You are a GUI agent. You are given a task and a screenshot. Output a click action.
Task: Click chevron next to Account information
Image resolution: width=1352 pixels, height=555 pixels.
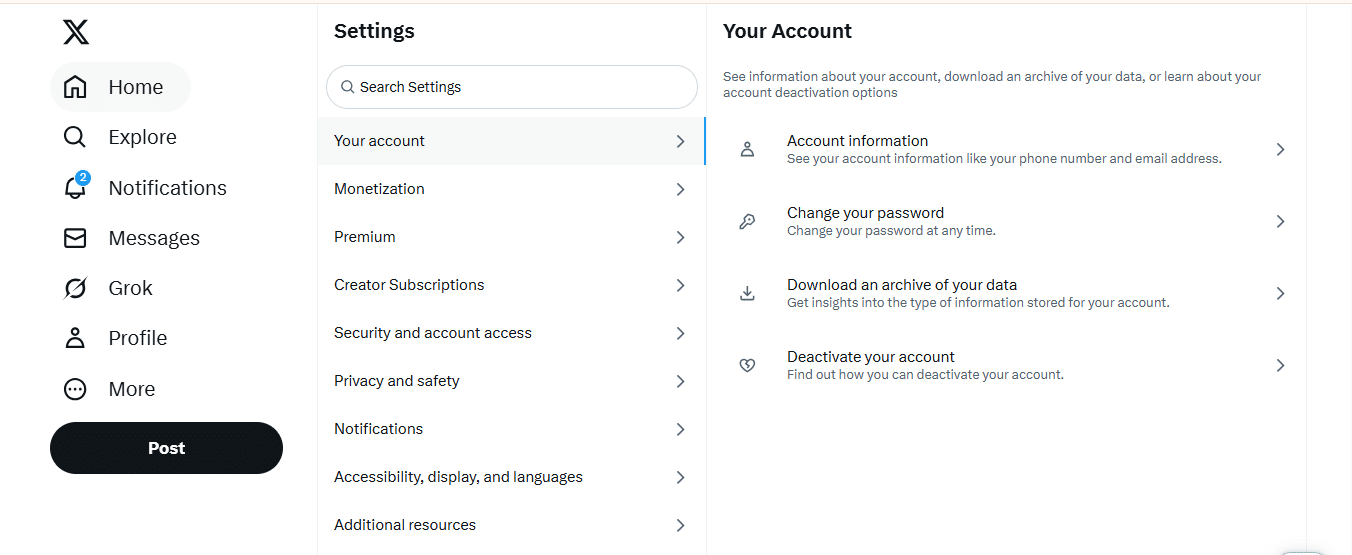(x=1280, y=150)
